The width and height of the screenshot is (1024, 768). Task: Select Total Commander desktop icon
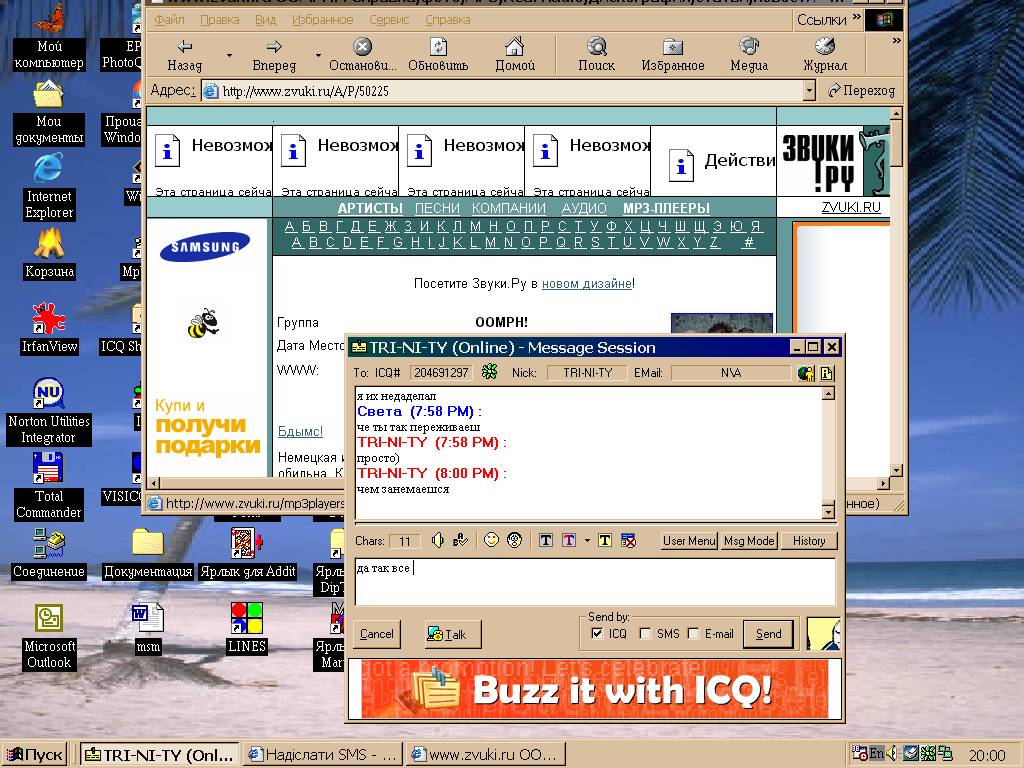(x=48, y=487)
